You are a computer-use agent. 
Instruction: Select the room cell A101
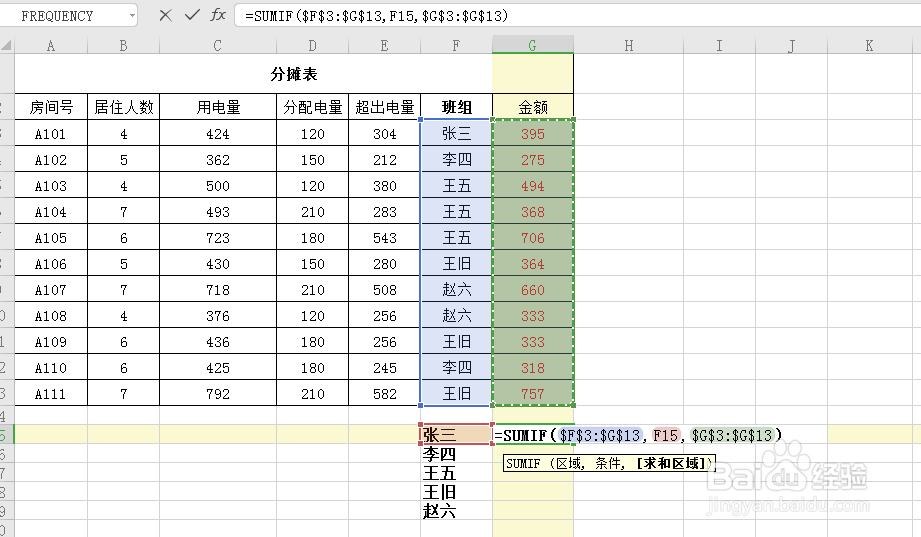click(x=51, y=133)
